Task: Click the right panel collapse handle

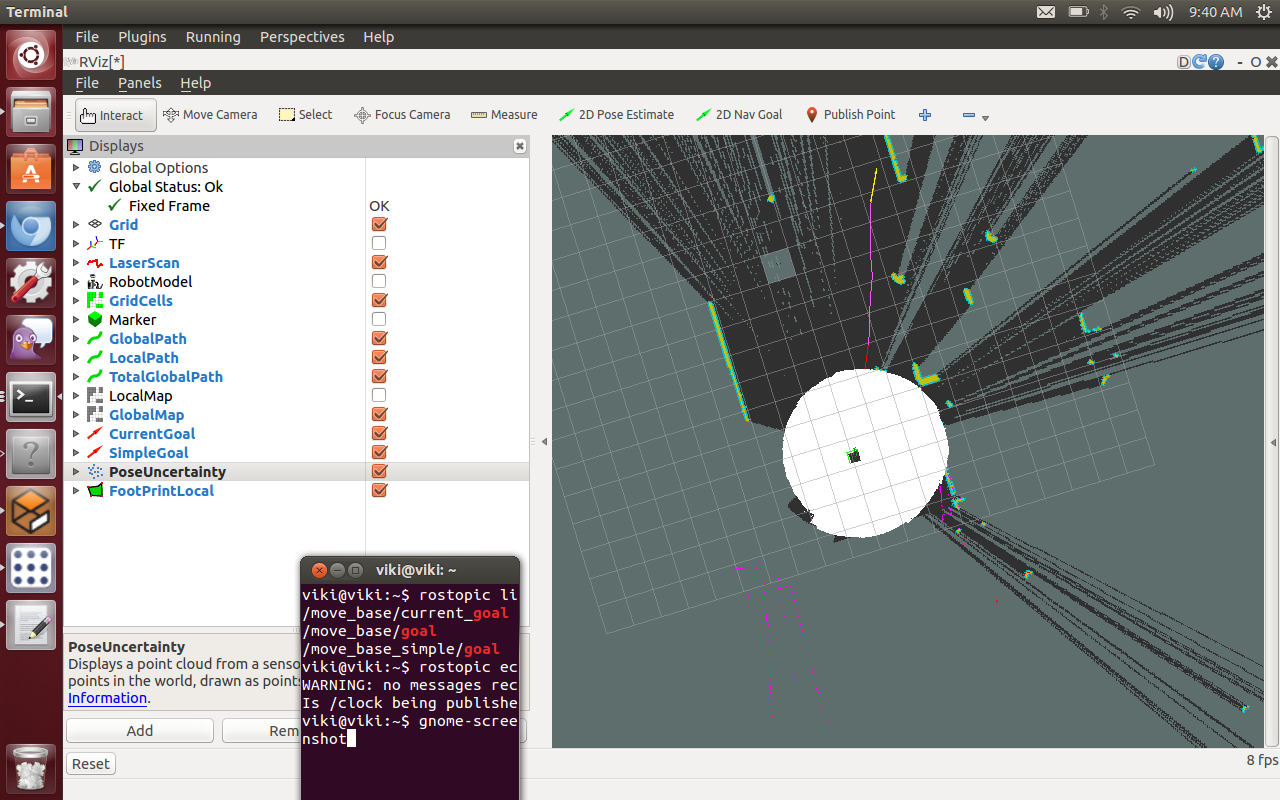Action: (x=1273, y=441)
